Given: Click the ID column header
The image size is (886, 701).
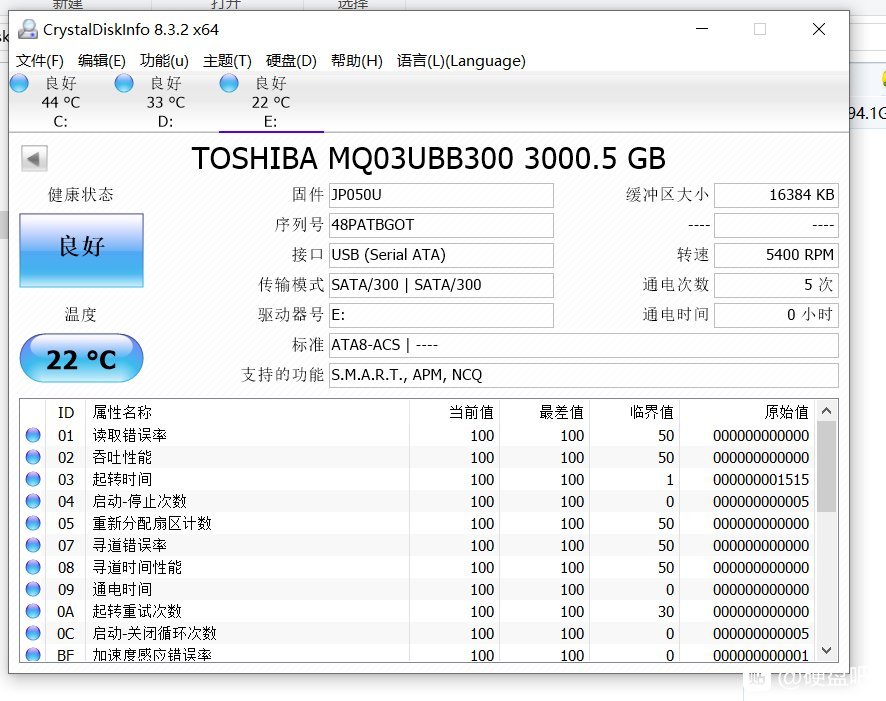Looking at the screenshot, I should tap(66, 412).
